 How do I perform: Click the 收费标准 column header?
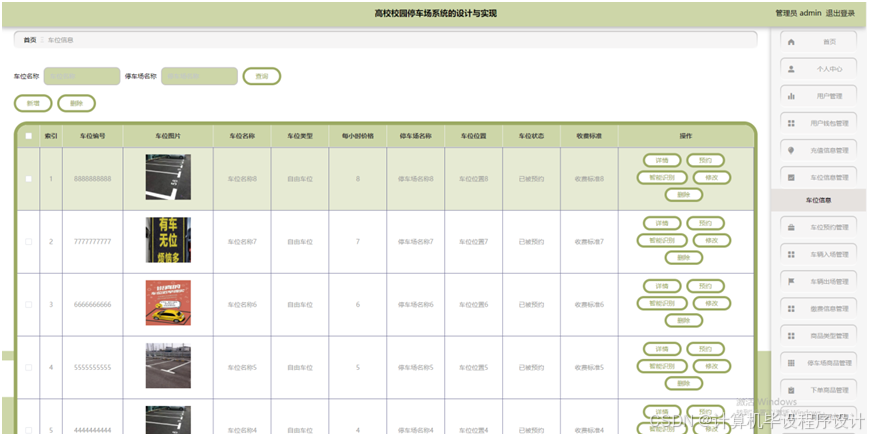[589, 136]
